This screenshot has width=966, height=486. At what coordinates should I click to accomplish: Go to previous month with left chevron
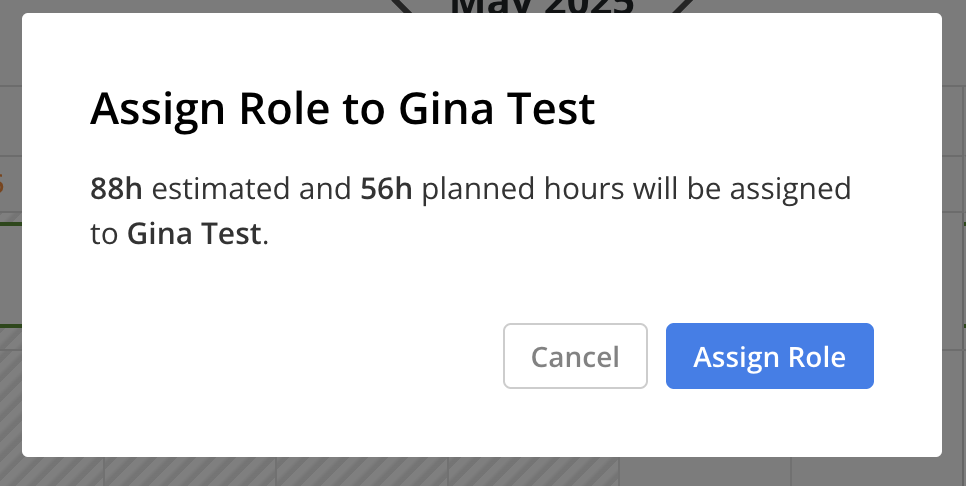(404, 6)
